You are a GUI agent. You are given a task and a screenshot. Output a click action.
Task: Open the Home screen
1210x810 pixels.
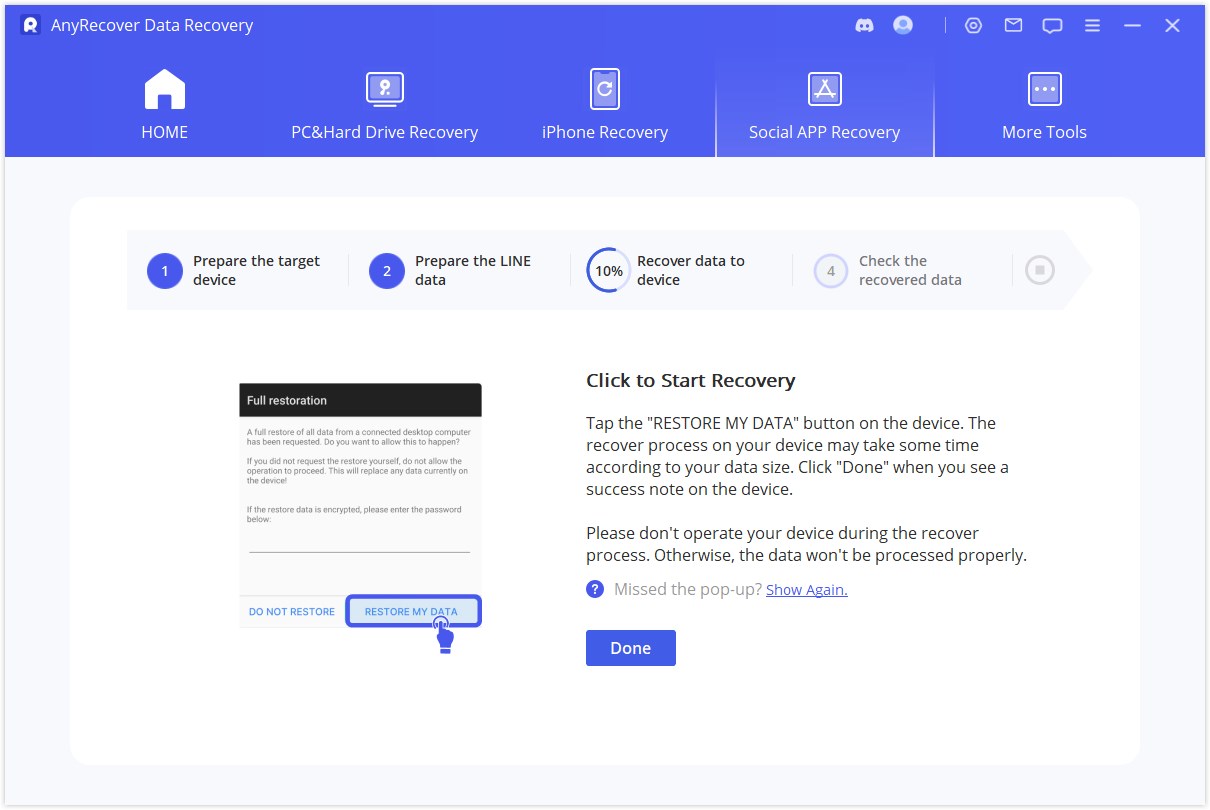click(x=164, y=103)
